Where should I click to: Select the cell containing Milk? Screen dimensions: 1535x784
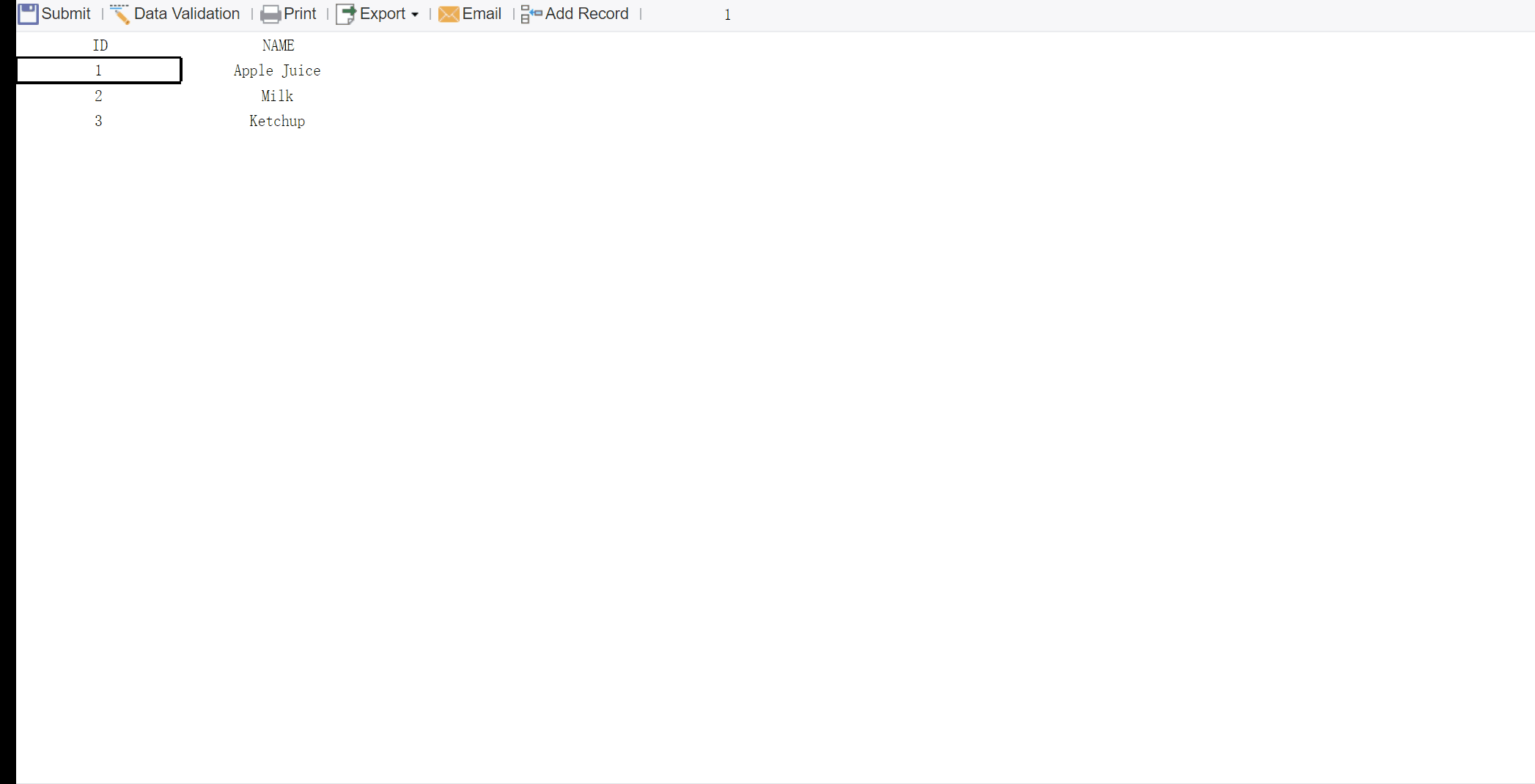tap(277, 95)
